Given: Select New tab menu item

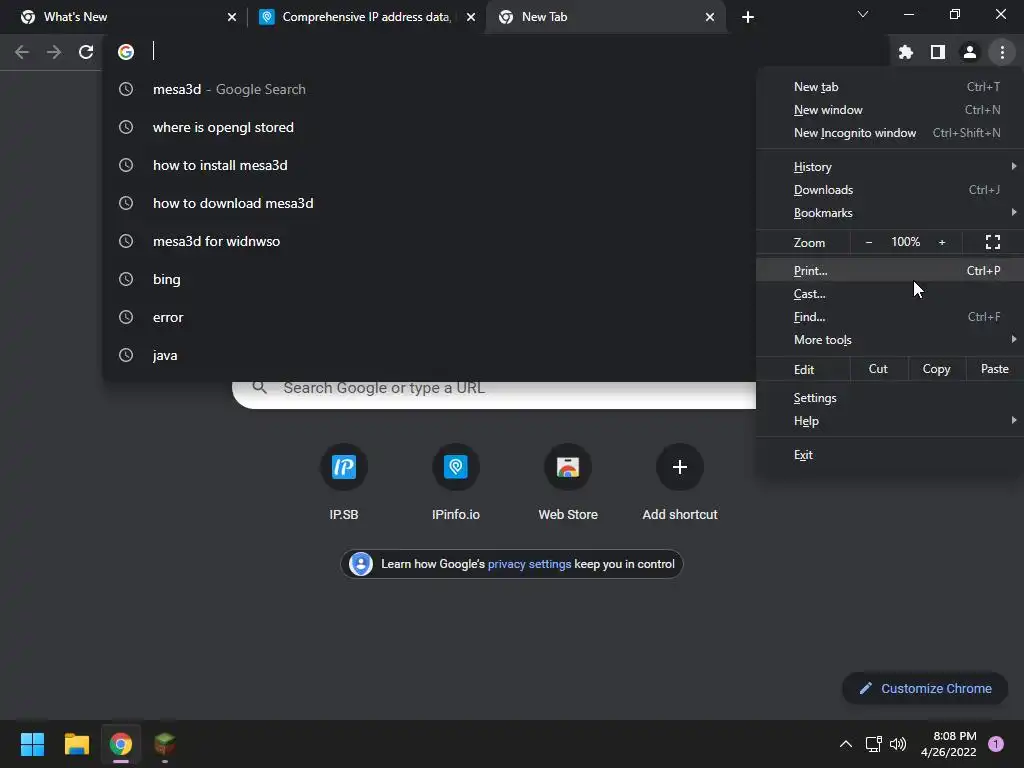Looking at the screenshot, I should click(x=889, y=87).
